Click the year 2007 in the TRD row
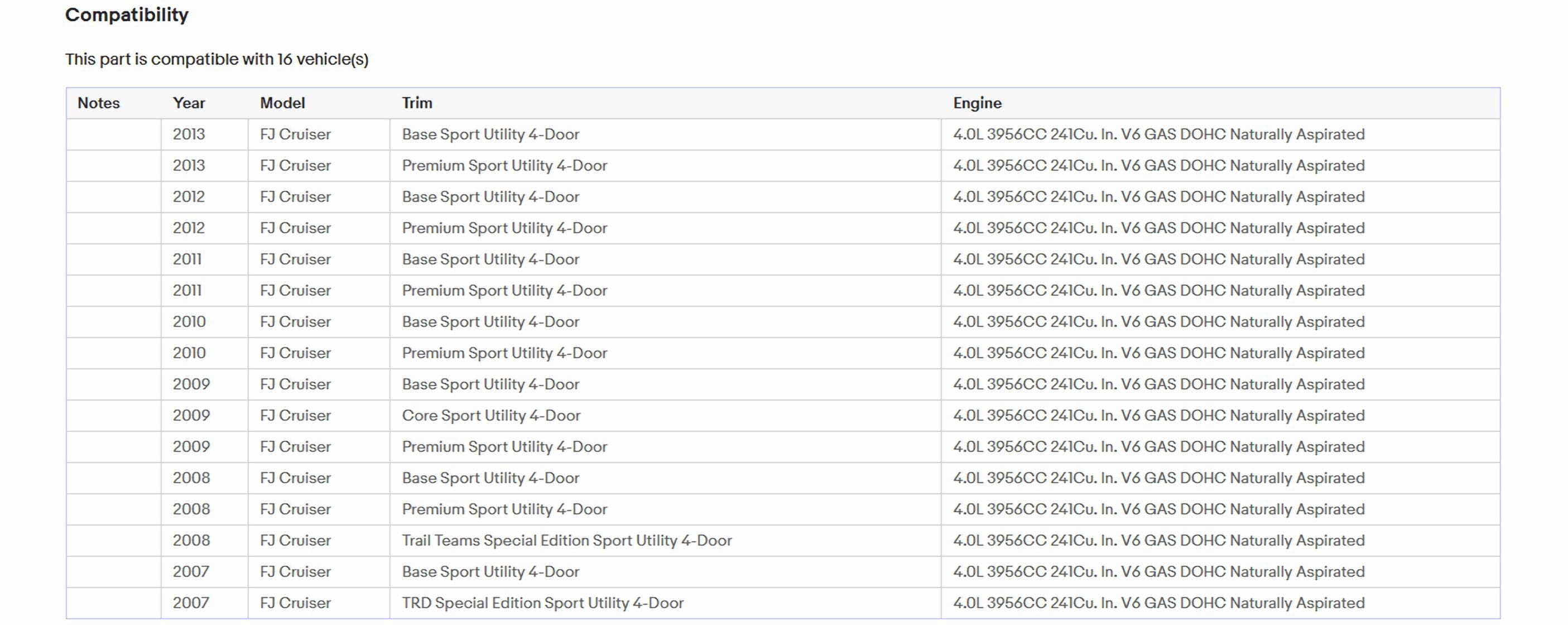 [191, 603]
